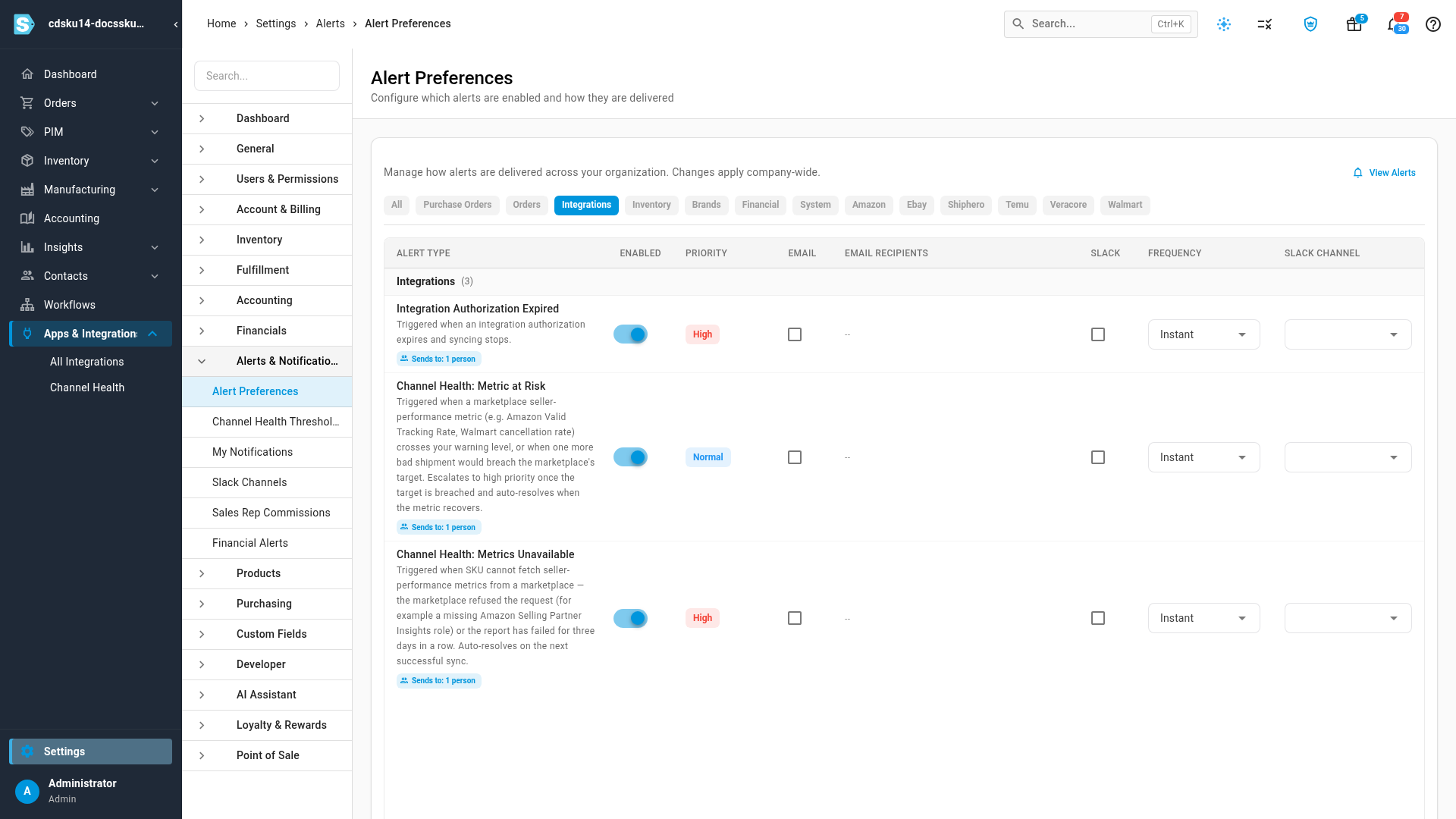
Task: Select the All filter tab
Action: click(397, 205)
